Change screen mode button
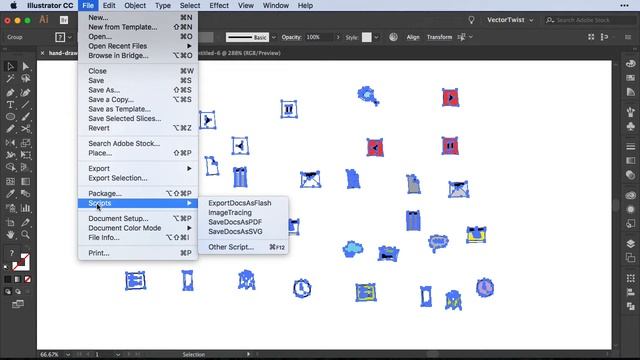The image size is (640, 360). pyautogui.click(x=18, y=304)
